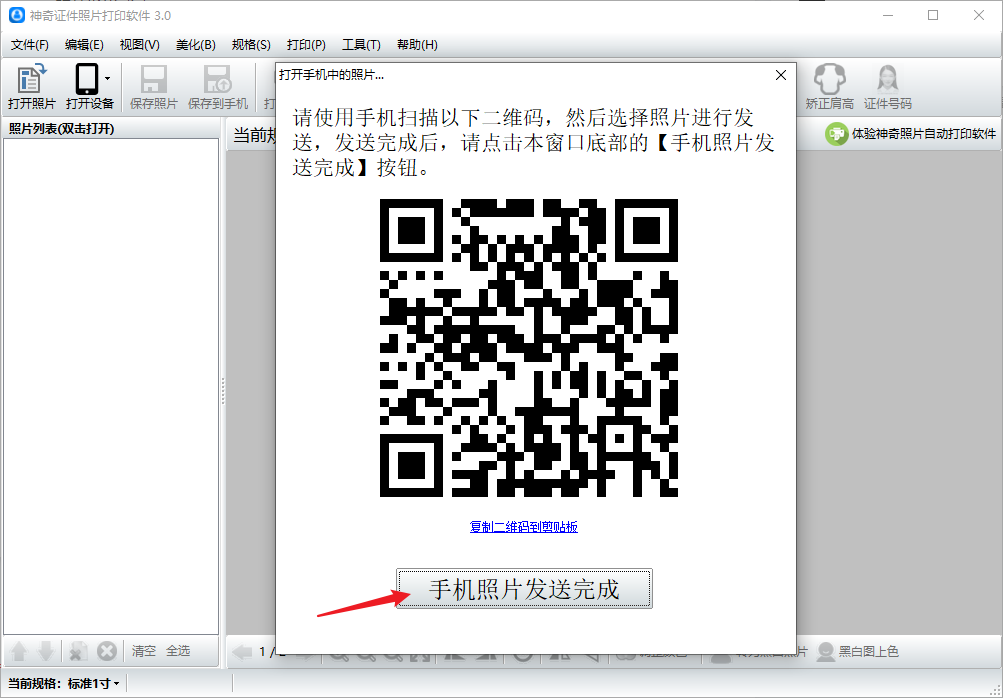
Task: Click the 全选 select-all button
Action: tap(178, 651)
